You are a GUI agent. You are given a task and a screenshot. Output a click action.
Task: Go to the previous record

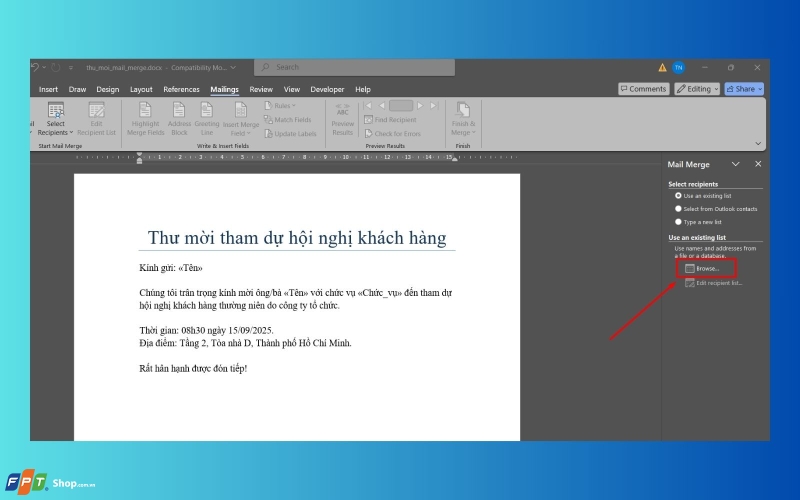382,106
